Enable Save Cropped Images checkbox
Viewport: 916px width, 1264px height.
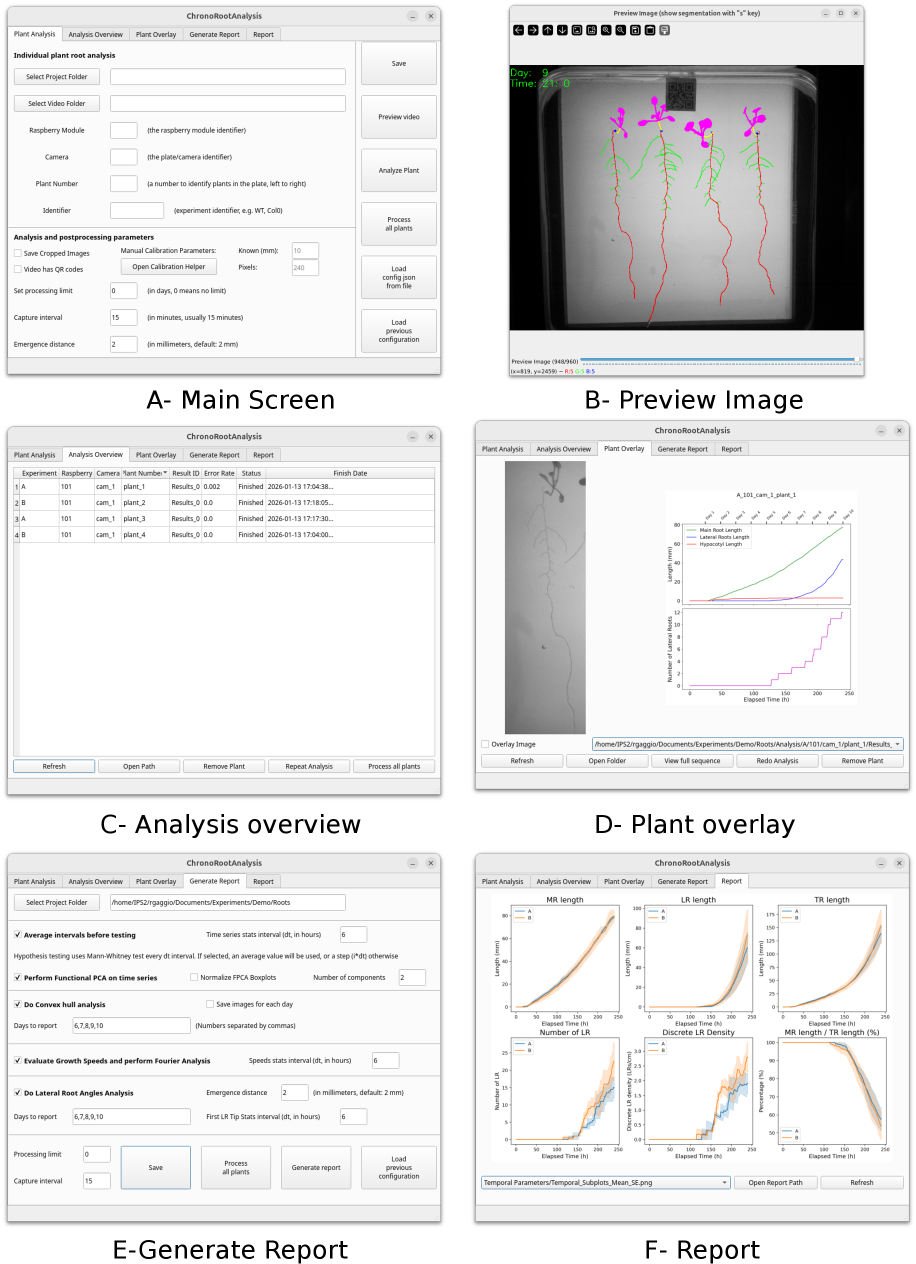point(17,253)
